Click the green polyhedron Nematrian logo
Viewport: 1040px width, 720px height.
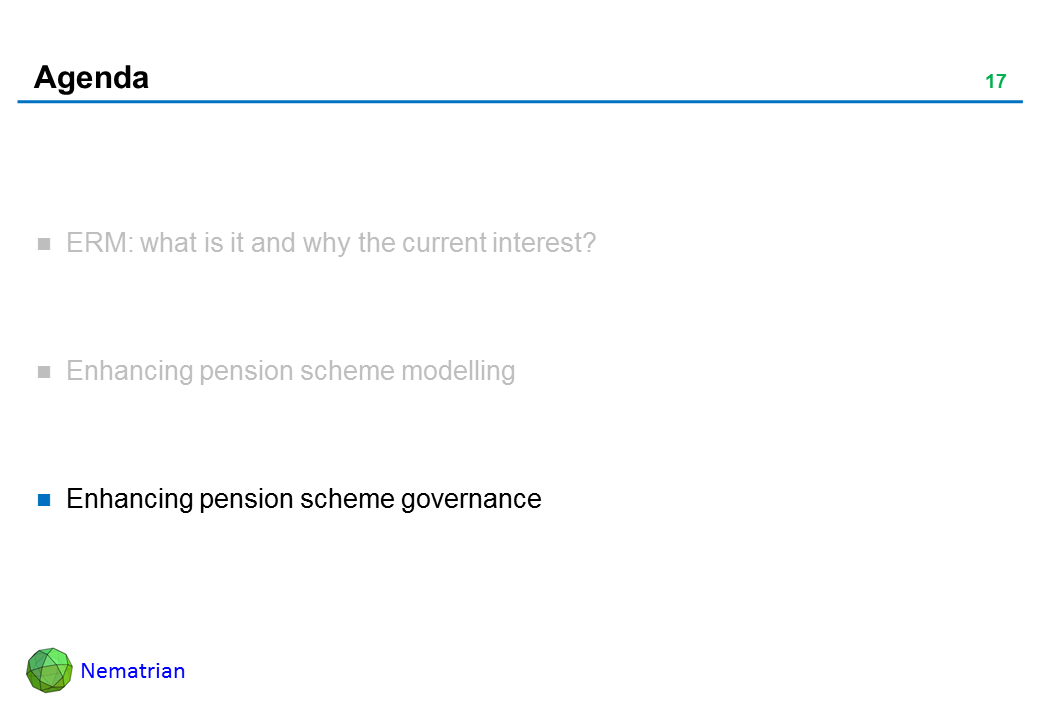pyautogui.click(x=49, y=670)
